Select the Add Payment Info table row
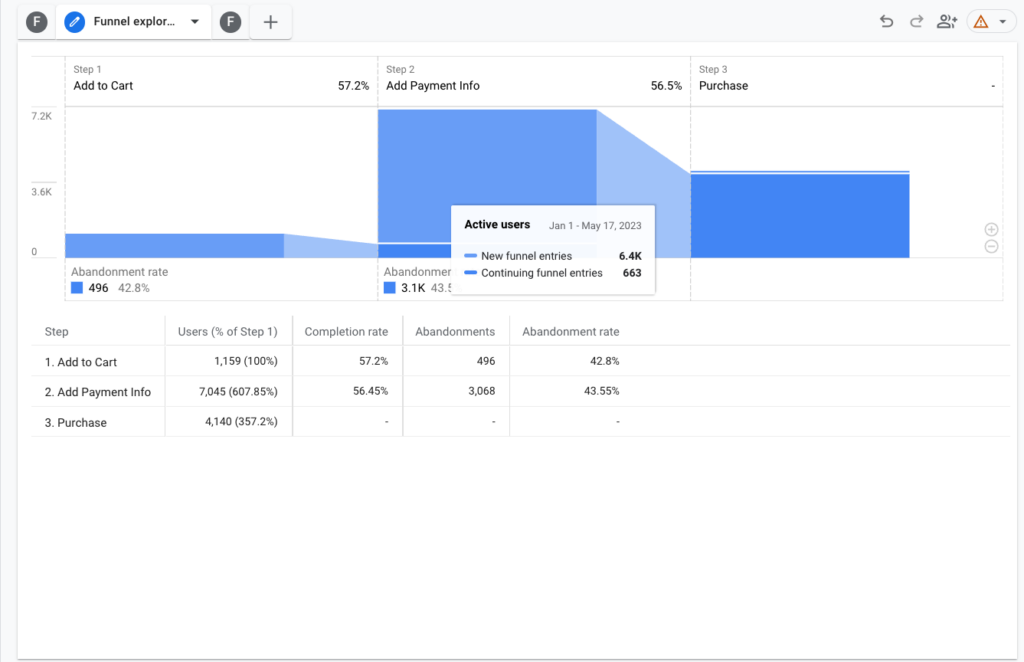Viewport: 1024px width, 662px height. click(98, 392)
